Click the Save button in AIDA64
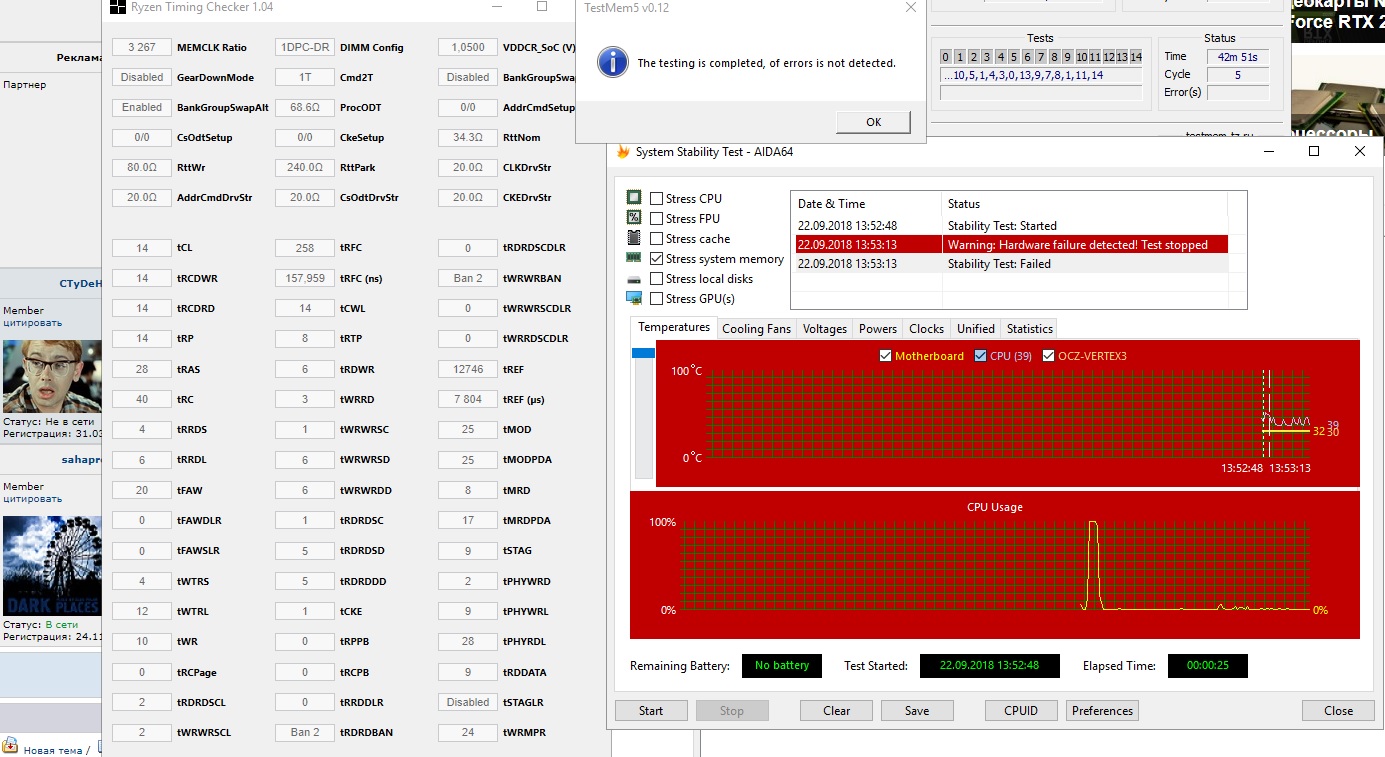 coord(917,711)
